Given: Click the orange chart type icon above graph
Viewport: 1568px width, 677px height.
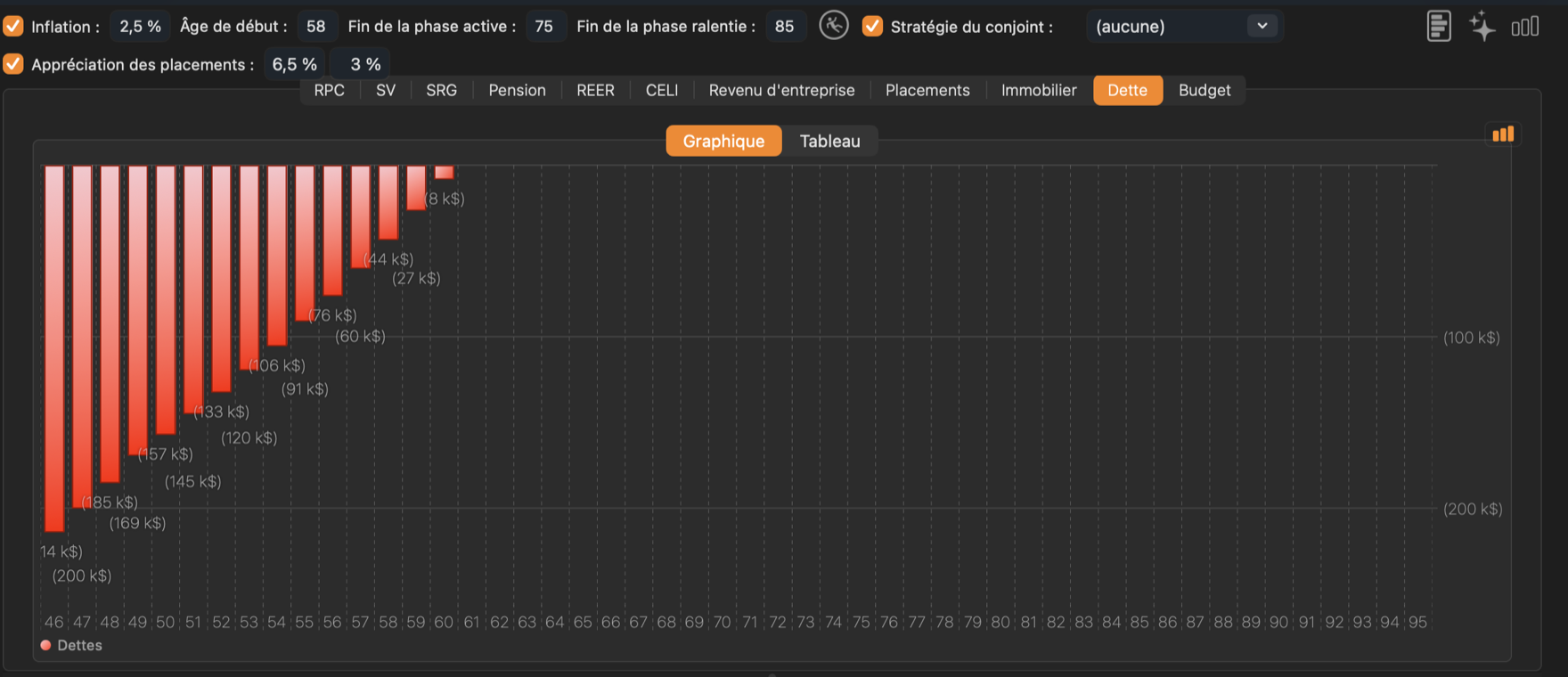Looking at the screenshot, I should point(1503,135).
